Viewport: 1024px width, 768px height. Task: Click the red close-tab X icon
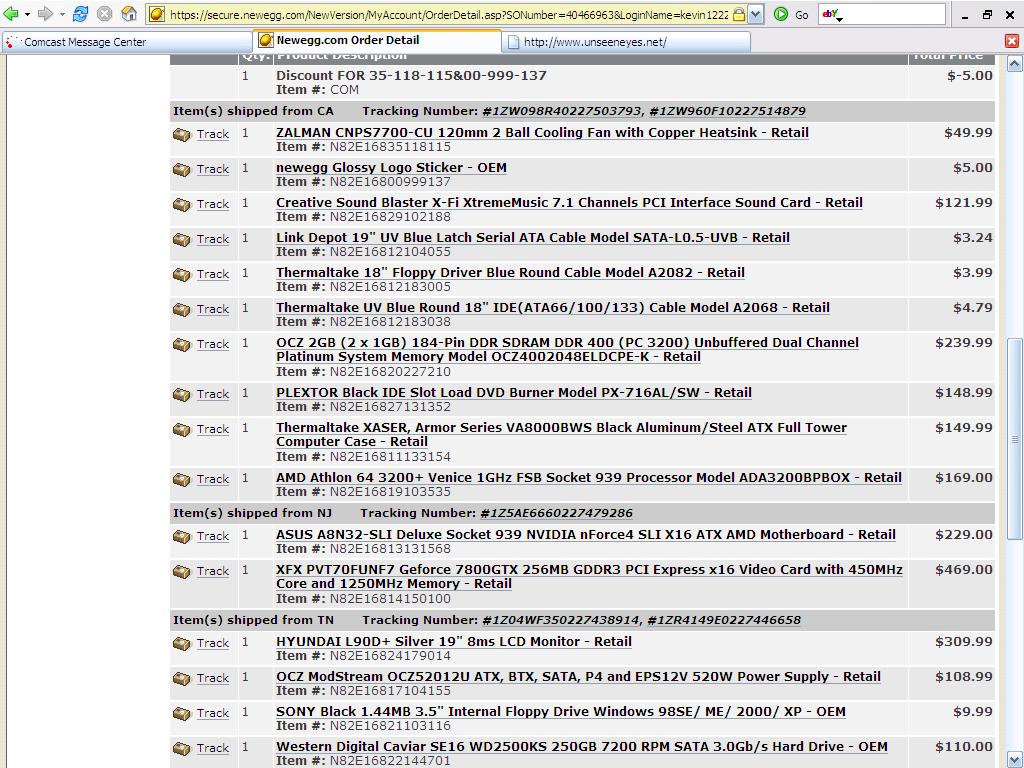(1012, 41)
